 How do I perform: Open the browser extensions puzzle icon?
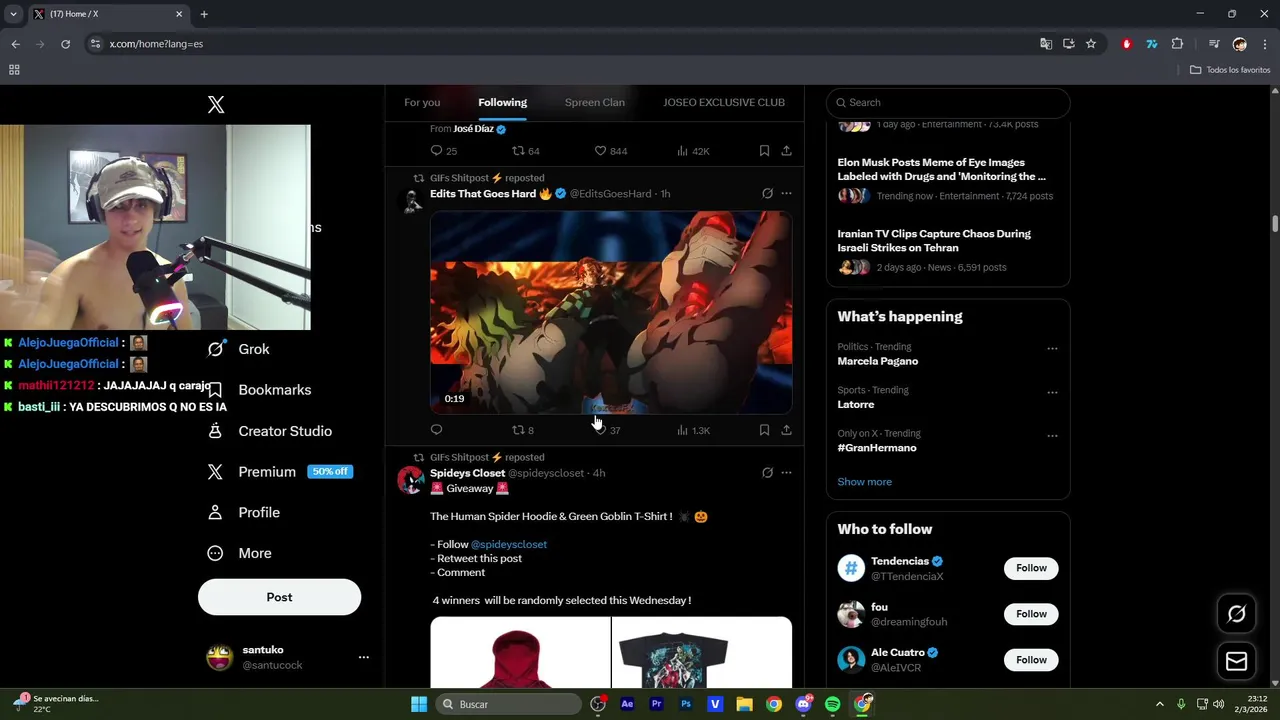tap(1177, 44)
